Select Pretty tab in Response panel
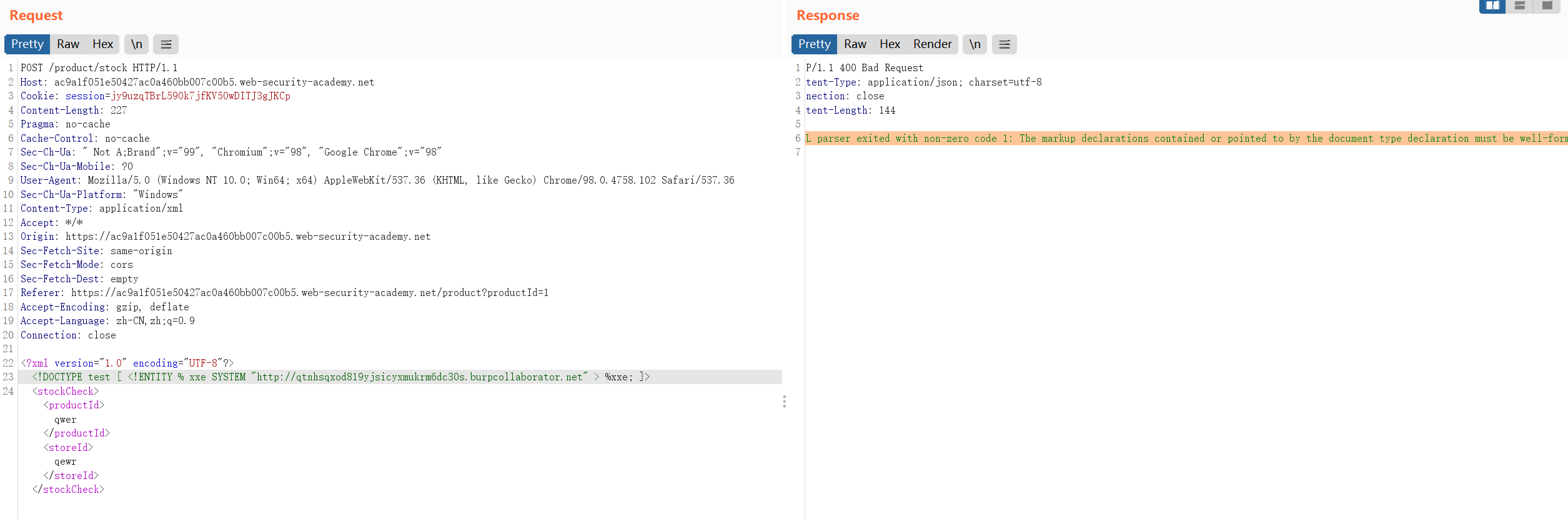The height and width of the screenshot is (519, 1568). (x=814, y=44)
